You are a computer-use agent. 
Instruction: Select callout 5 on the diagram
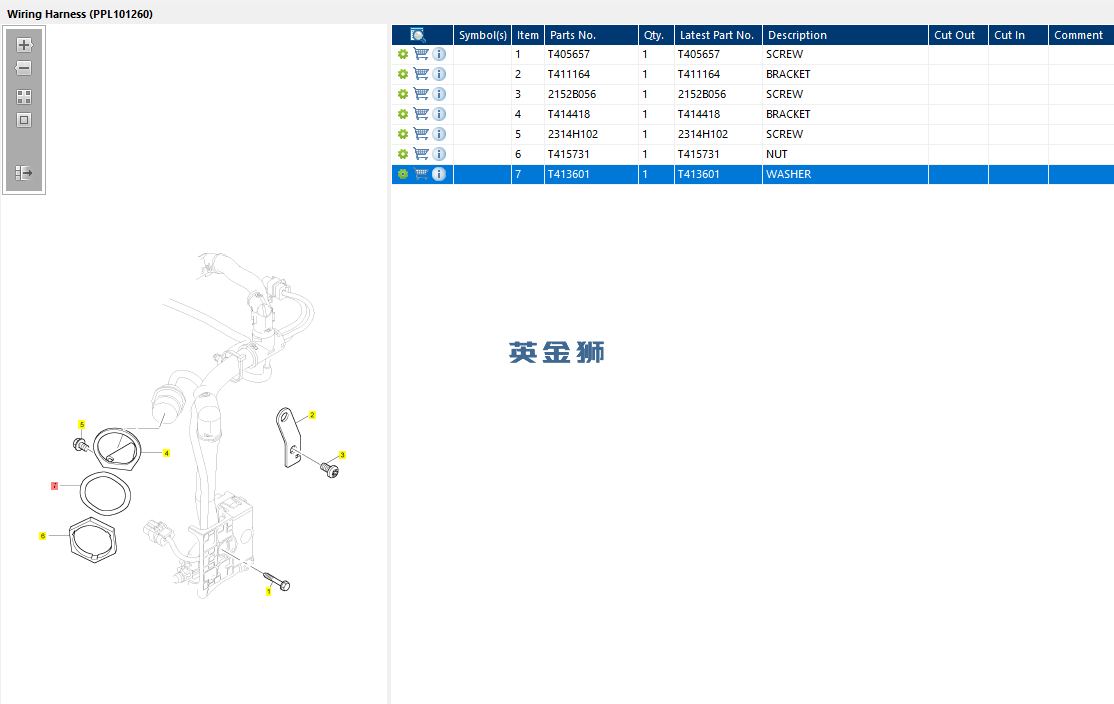point(82,424)
